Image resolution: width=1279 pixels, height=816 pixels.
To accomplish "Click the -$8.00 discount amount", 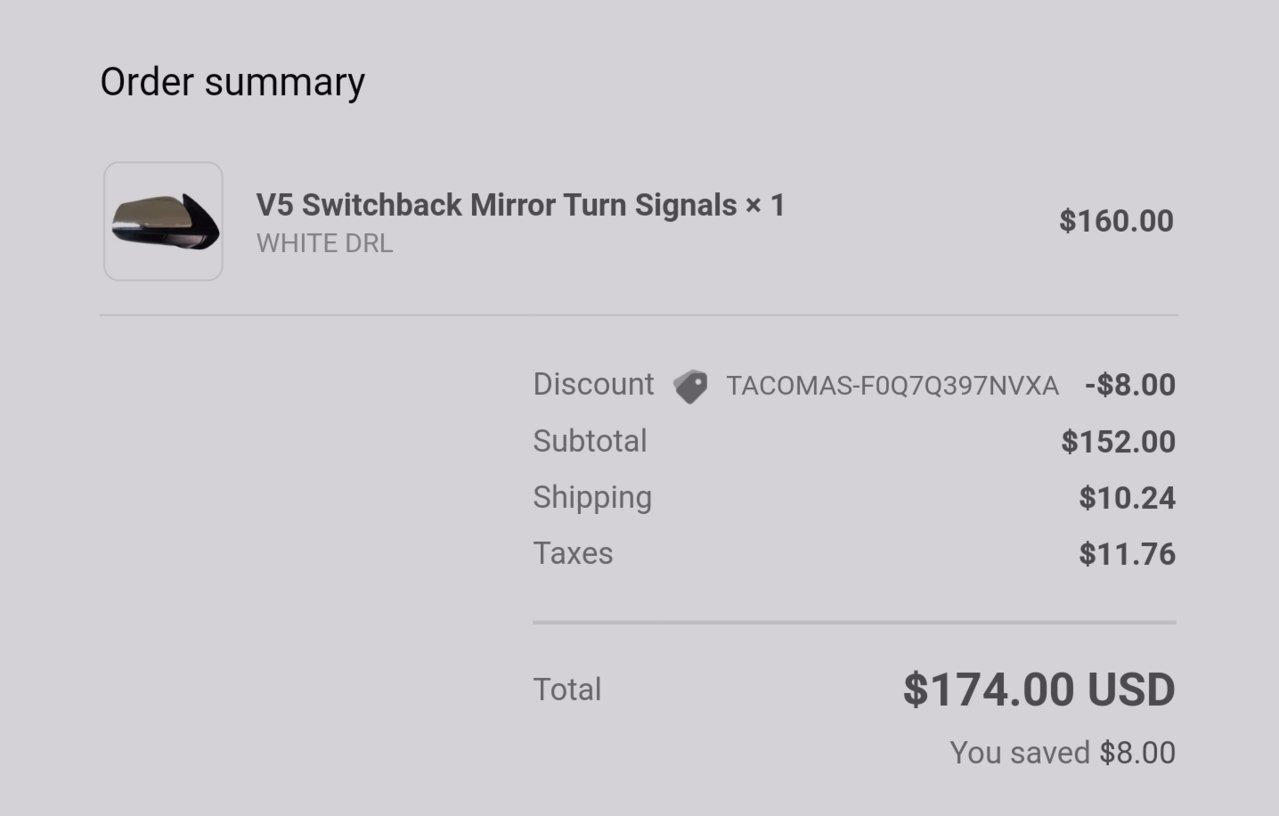I will [x=1130, y=385].
